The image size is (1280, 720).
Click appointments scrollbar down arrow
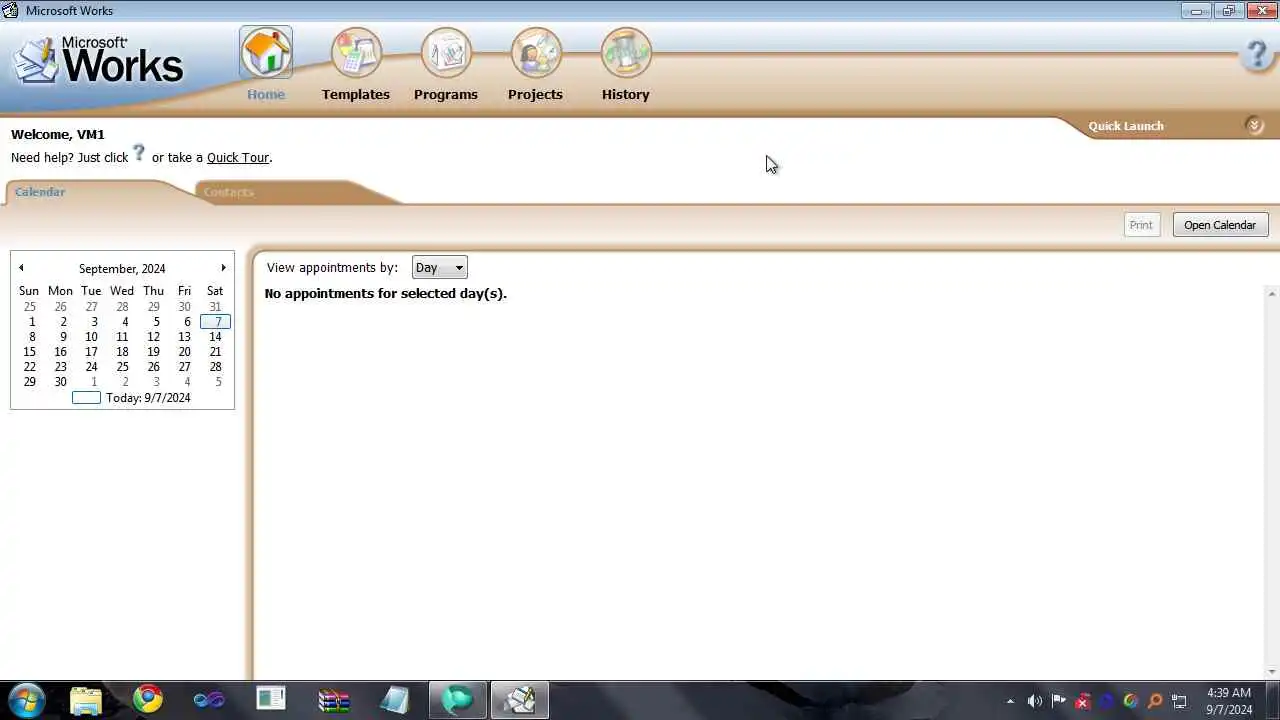pos(1272,672)
